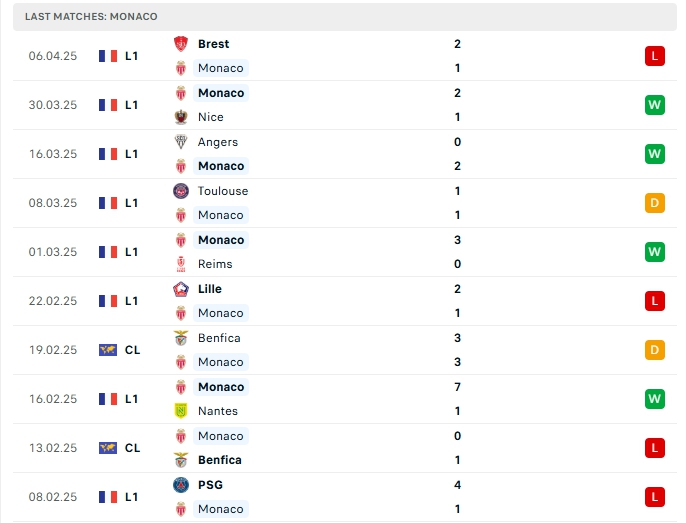Click the French flag for 06.04.25 match
686x523 pixels.
[x=108, y=56]
